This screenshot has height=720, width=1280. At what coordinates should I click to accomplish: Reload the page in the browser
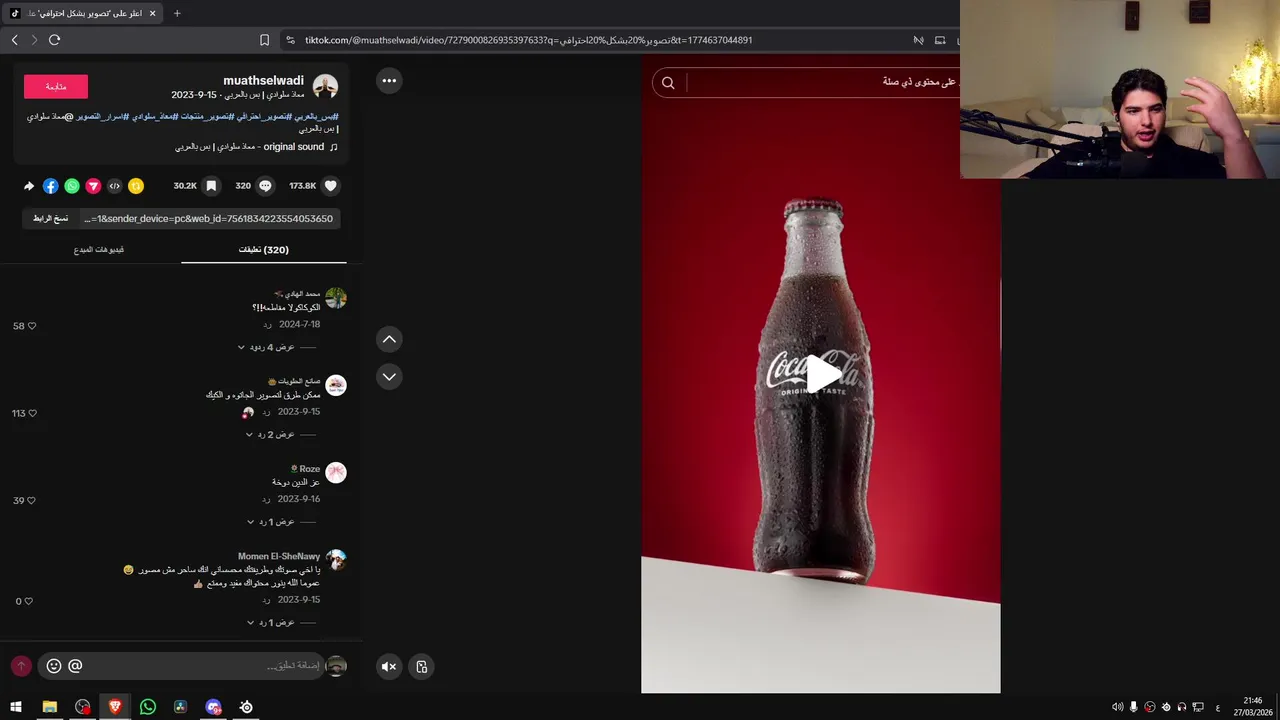[54, 40]
